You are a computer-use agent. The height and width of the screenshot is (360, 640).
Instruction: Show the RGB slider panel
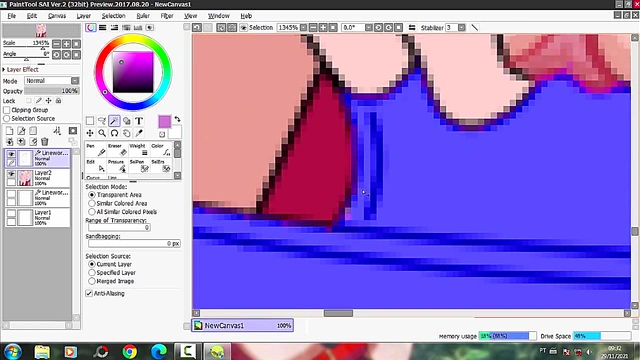pyautogui.click(x=102, y=27)
